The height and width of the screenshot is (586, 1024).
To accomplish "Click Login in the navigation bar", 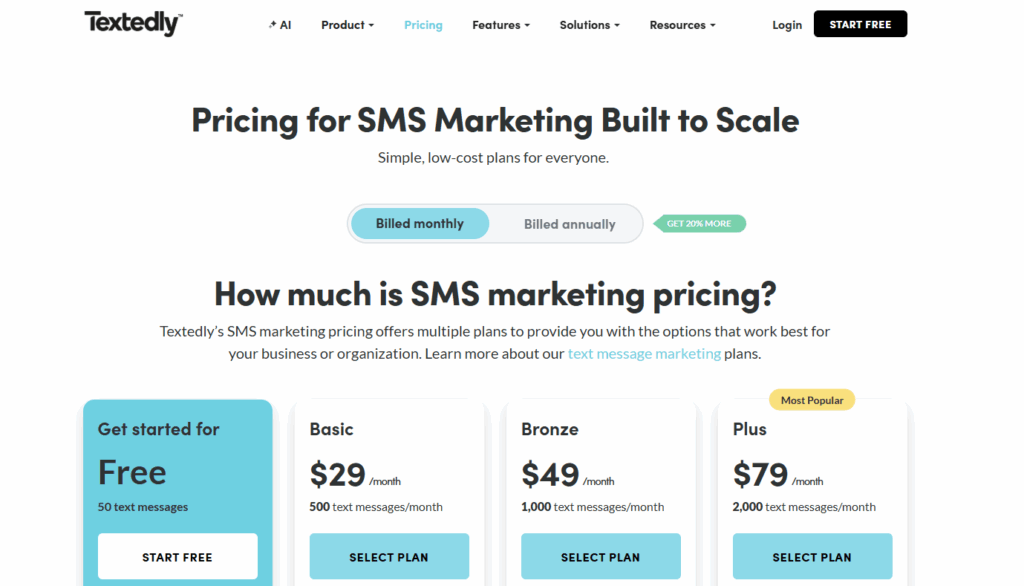I will click(x=787, y=25).
